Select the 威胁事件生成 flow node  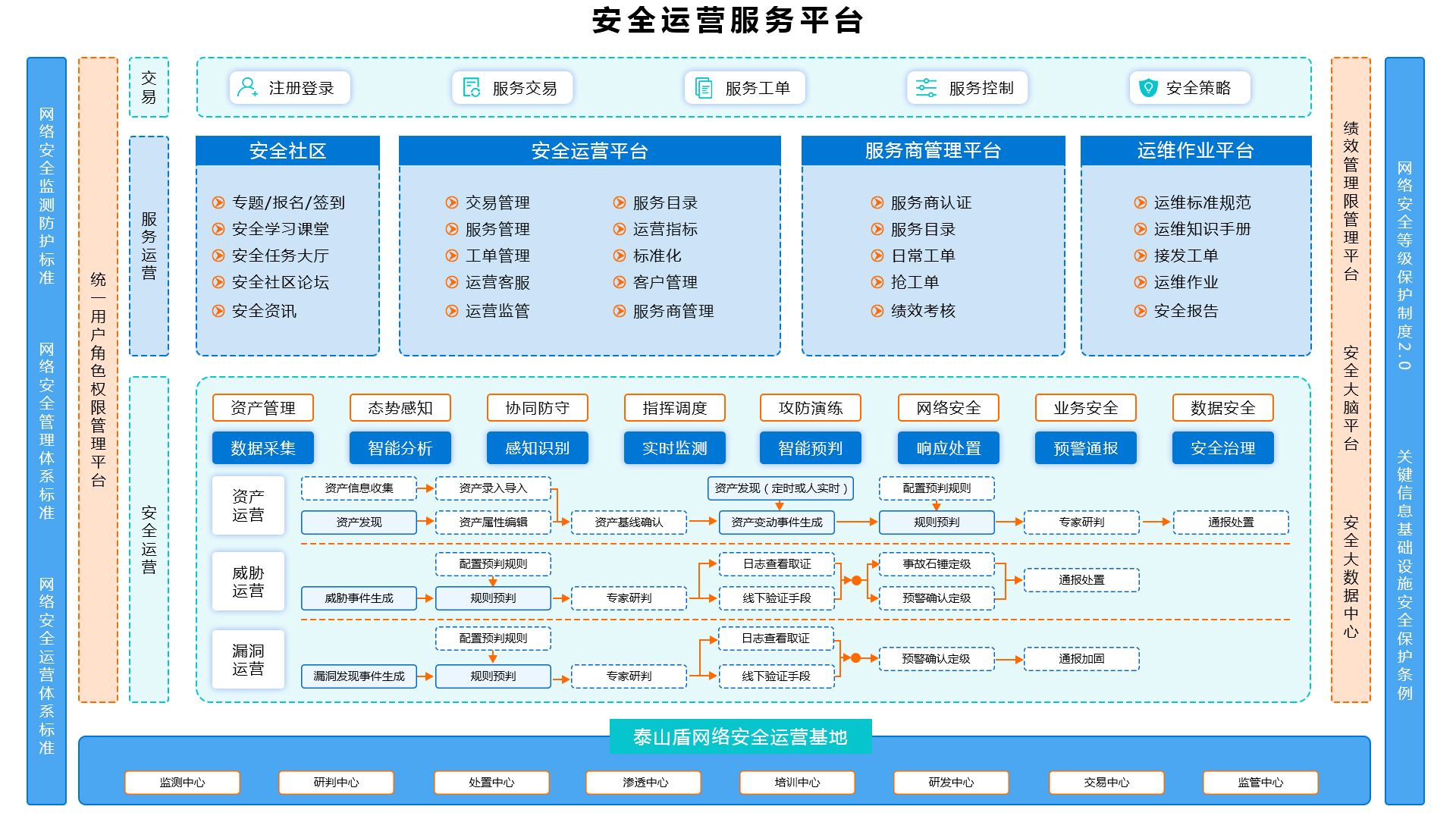coord(359,598)
